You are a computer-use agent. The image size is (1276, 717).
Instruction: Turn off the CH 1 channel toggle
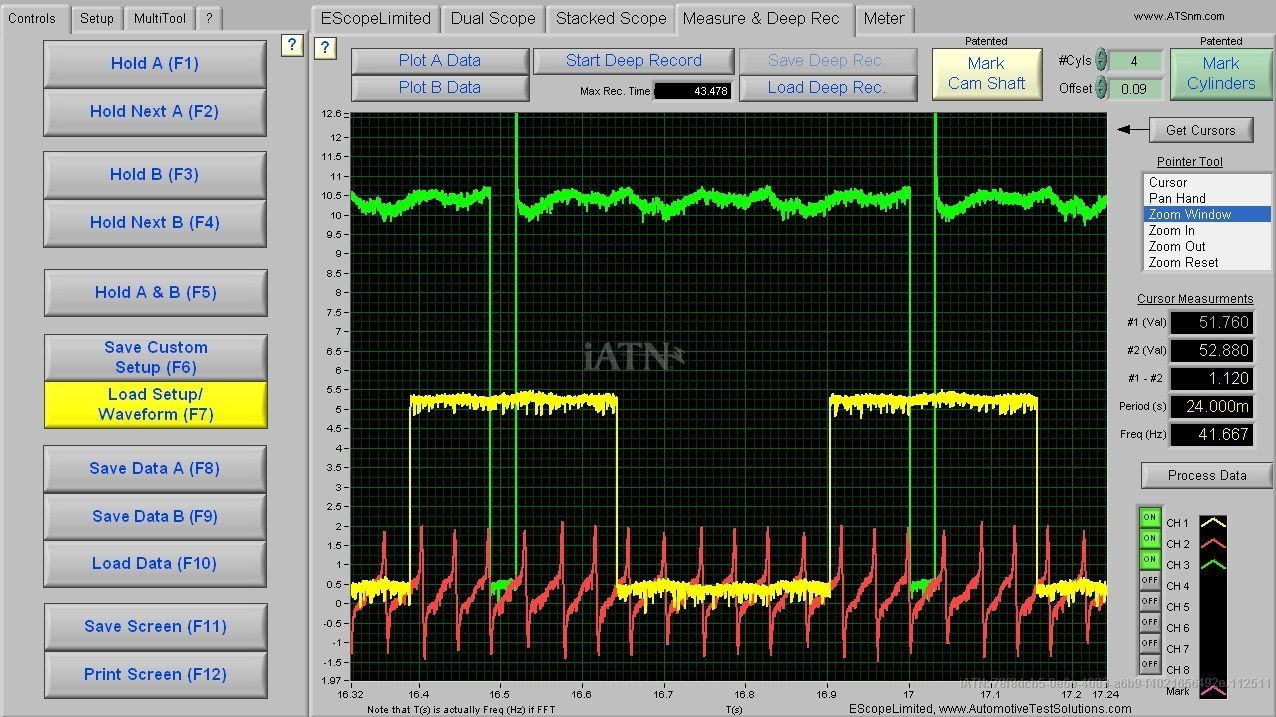(x=1150, y=518)
